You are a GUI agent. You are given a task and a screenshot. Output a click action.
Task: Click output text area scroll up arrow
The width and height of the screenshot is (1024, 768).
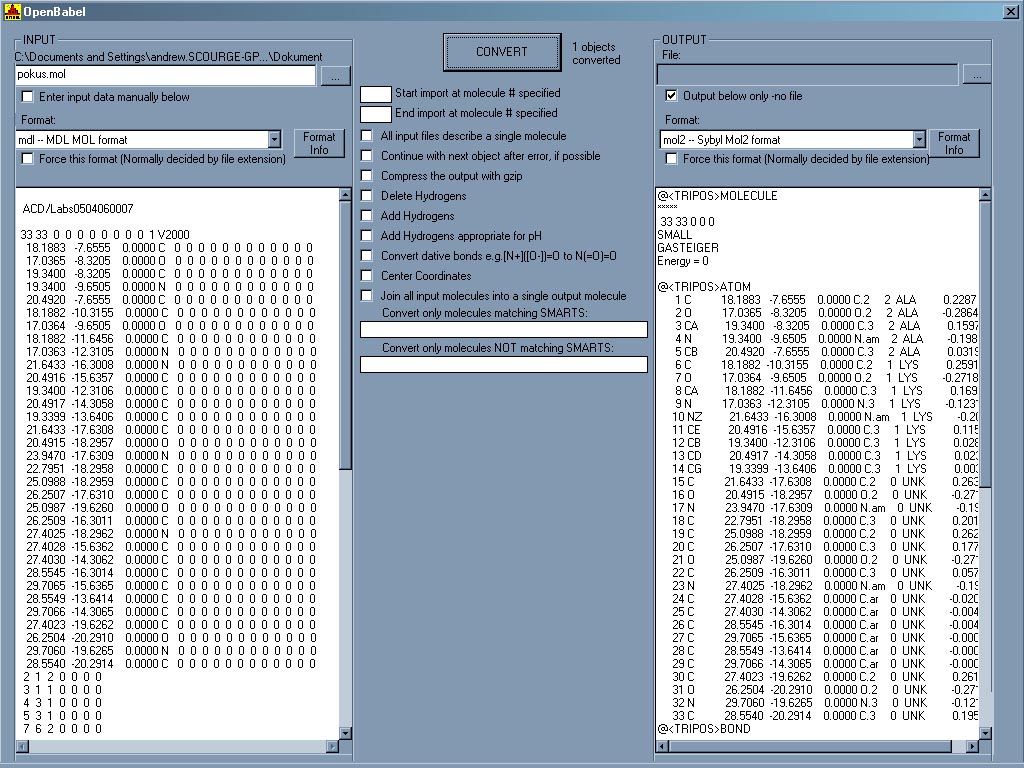click(x=985, y=195)
